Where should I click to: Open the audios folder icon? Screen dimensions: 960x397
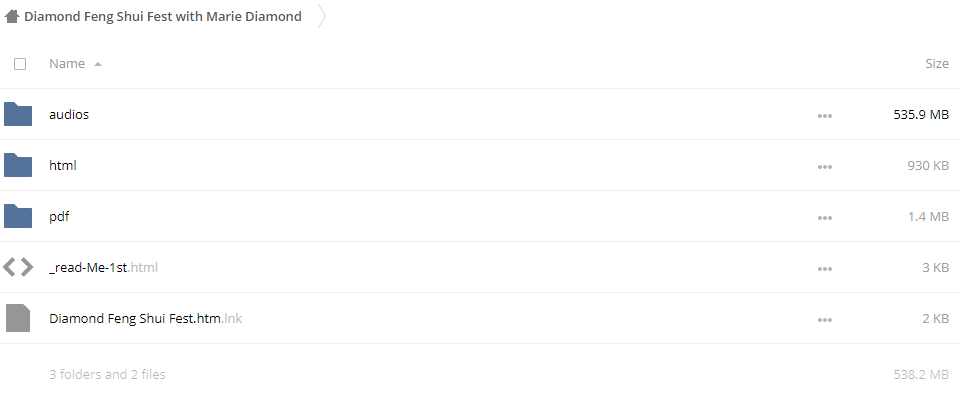pyautogui.click(x=18, y=114)
